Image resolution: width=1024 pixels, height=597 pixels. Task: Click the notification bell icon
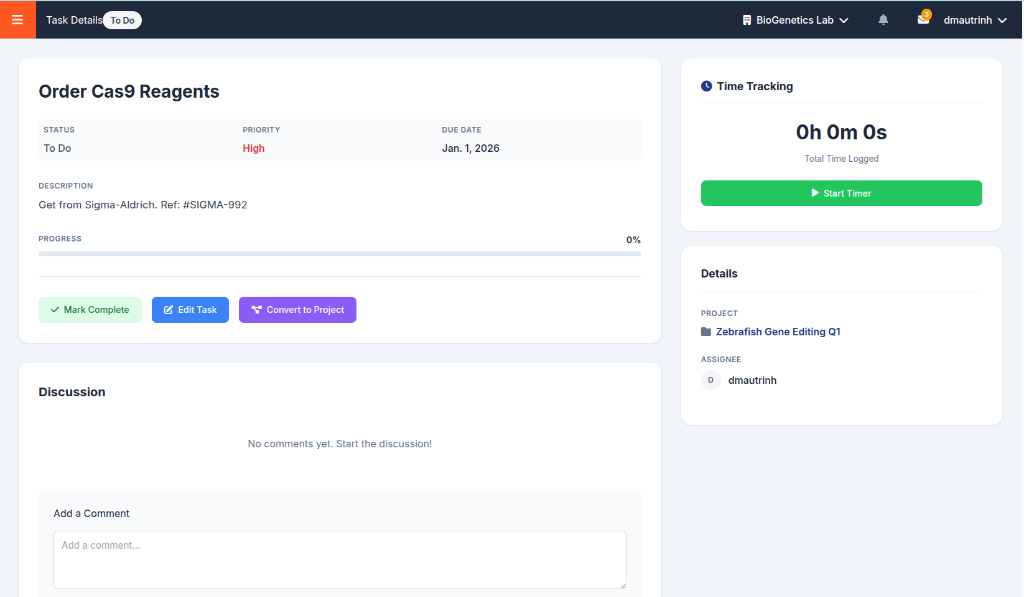[883, 19]
